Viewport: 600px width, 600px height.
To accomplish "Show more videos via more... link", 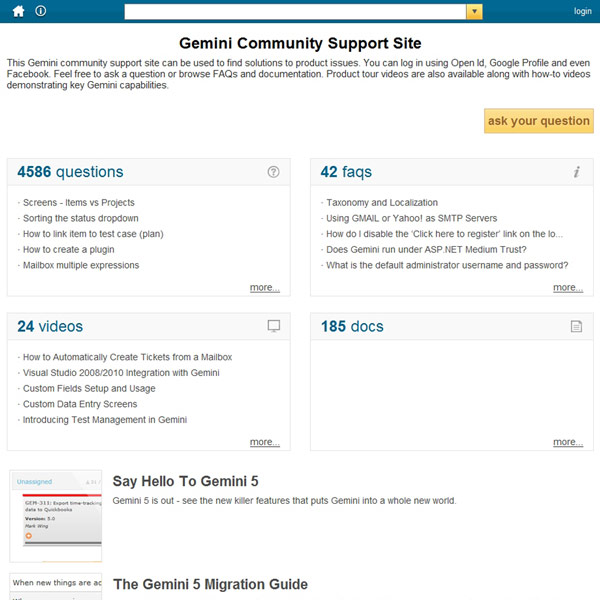I will 265,442.
